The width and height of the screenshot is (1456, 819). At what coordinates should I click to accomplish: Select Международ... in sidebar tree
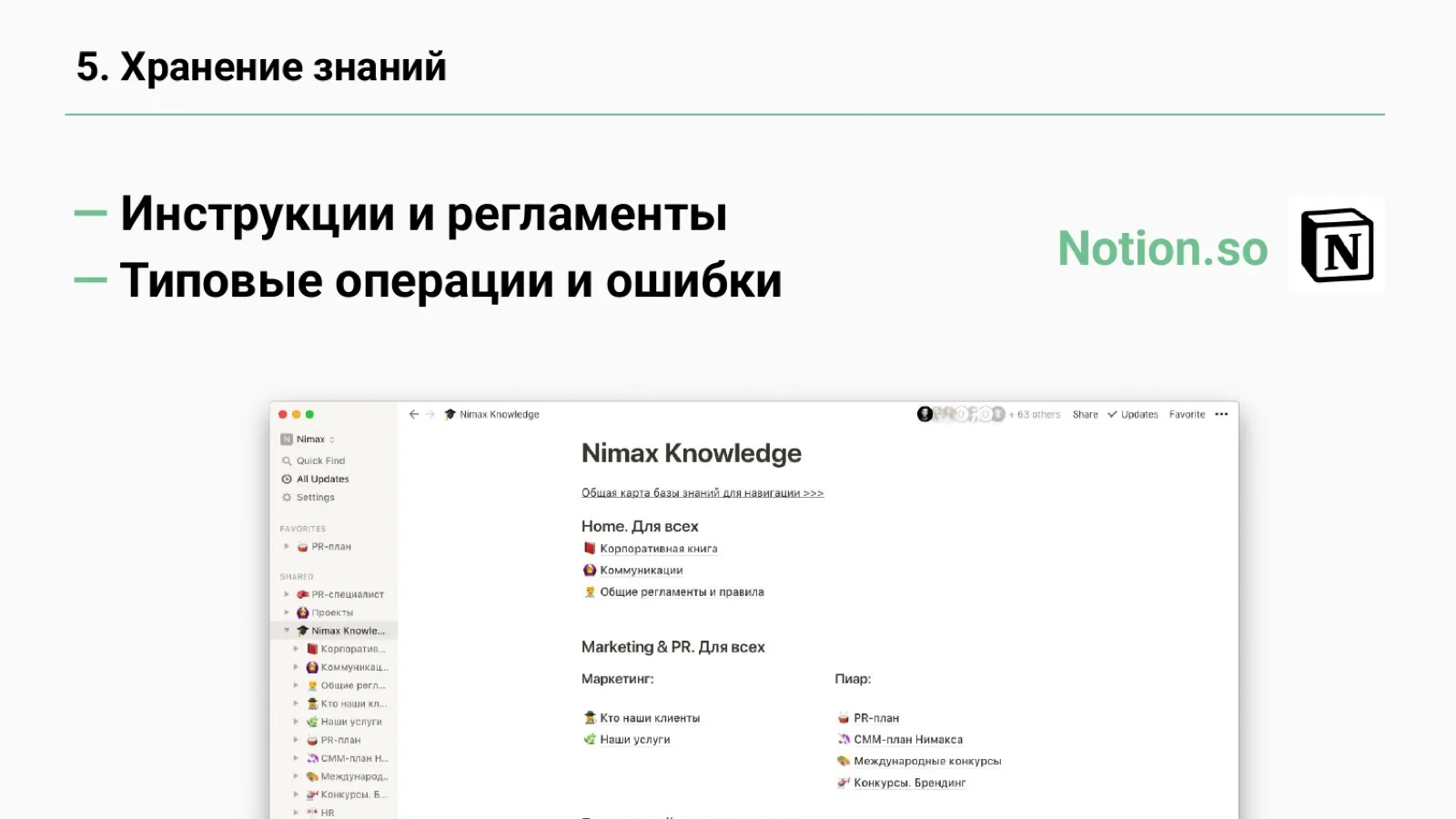coord(354,776)
